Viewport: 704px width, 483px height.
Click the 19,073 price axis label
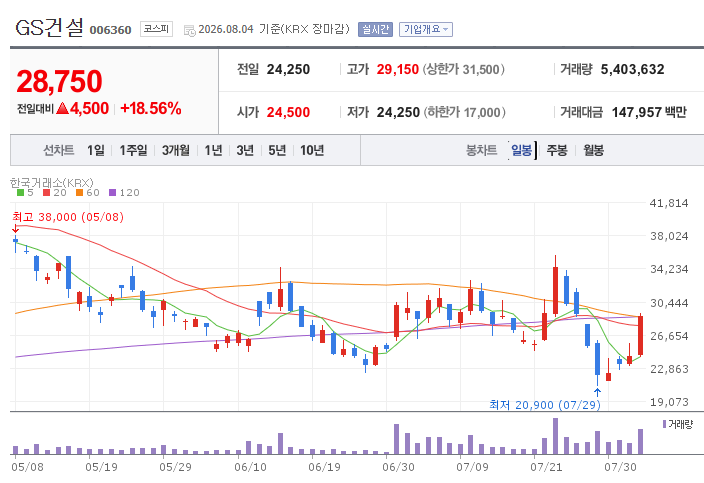pyautogui.click(x=669, y=402)
